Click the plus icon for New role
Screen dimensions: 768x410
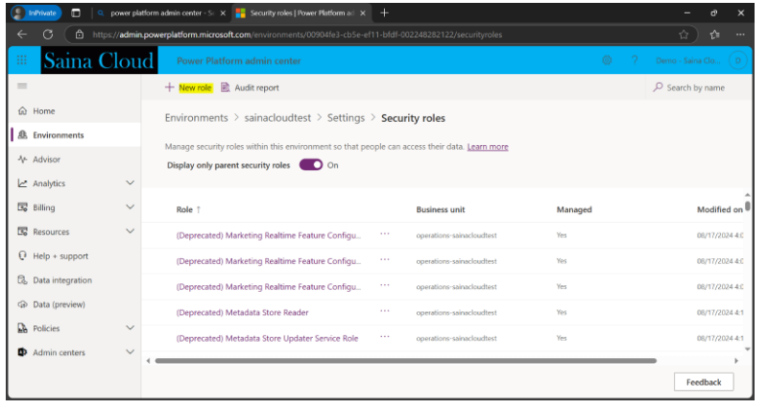(x=169, y=87)
